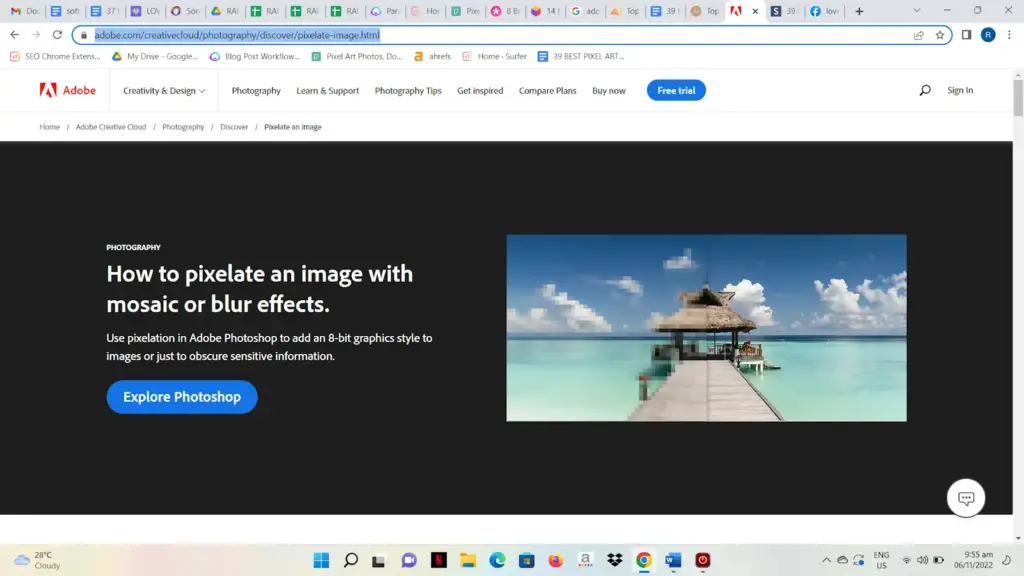The image size is (1024, 576).
Task: Open the chat support bubble icon
Action: 966,498
